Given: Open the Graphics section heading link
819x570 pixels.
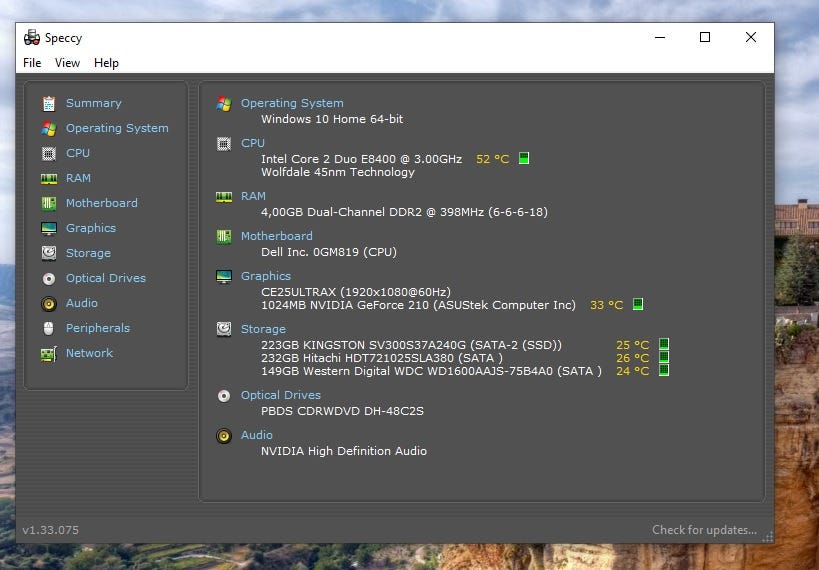Looking at the screenshot, I should coord(266,276).
